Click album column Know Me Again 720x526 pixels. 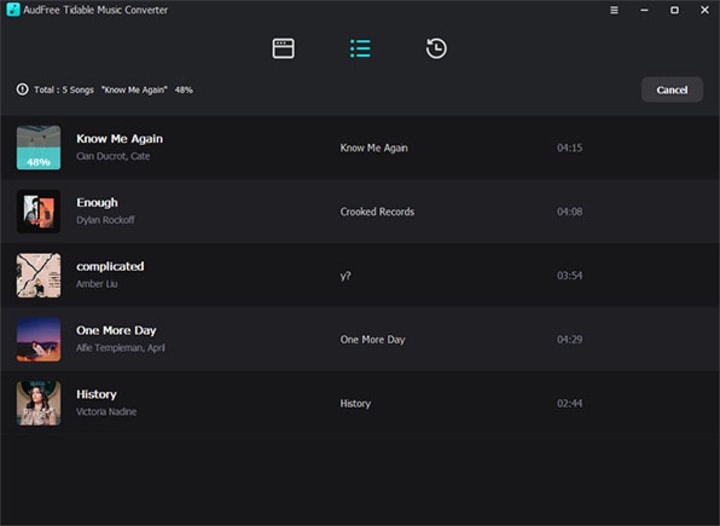click(x=374, y=148)
